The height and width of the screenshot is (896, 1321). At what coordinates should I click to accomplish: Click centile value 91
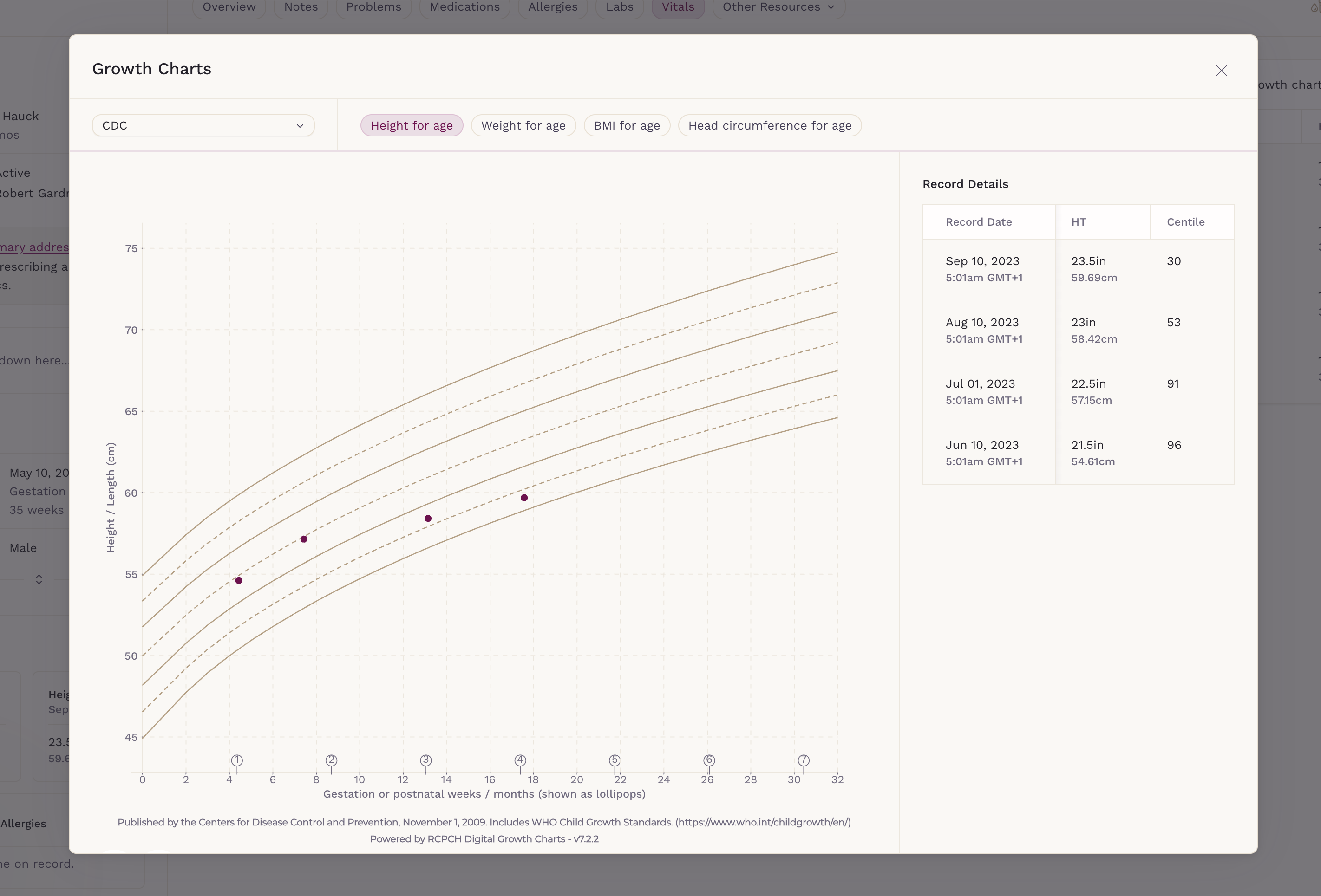pos(1173,384)
